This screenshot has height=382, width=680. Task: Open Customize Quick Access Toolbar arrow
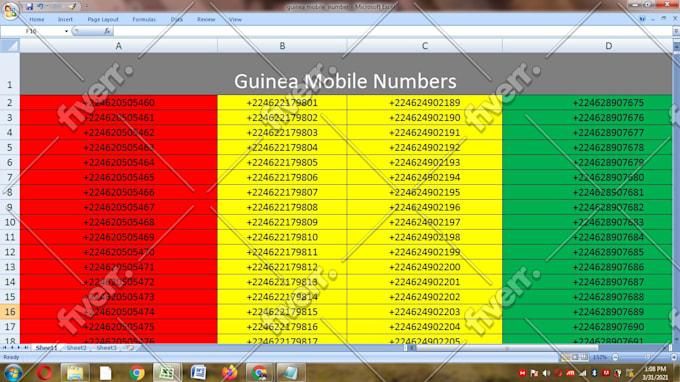pyautogui.click(x=86, y=7)
